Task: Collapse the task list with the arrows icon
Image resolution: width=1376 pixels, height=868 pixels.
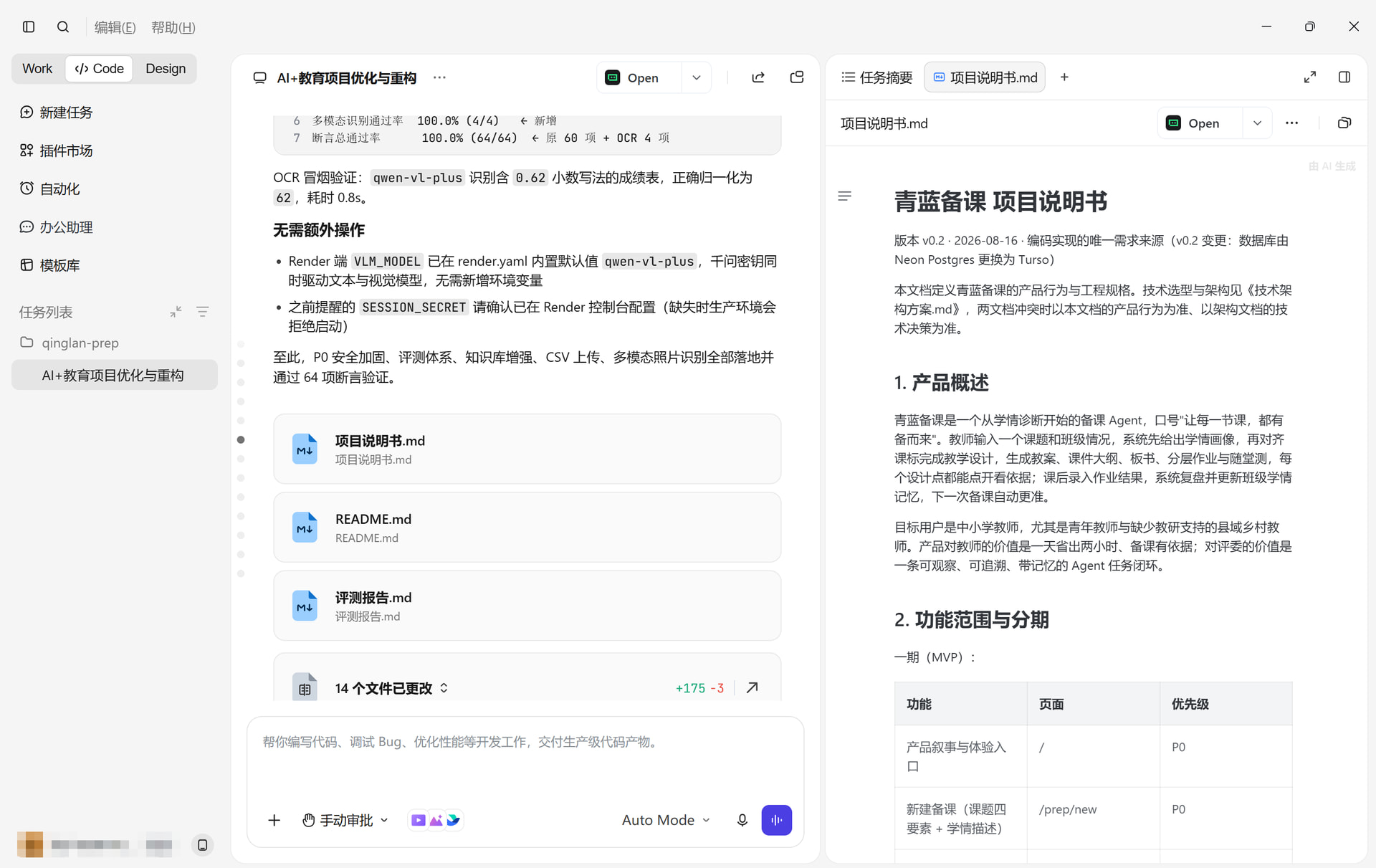Action: click(176, 312)
